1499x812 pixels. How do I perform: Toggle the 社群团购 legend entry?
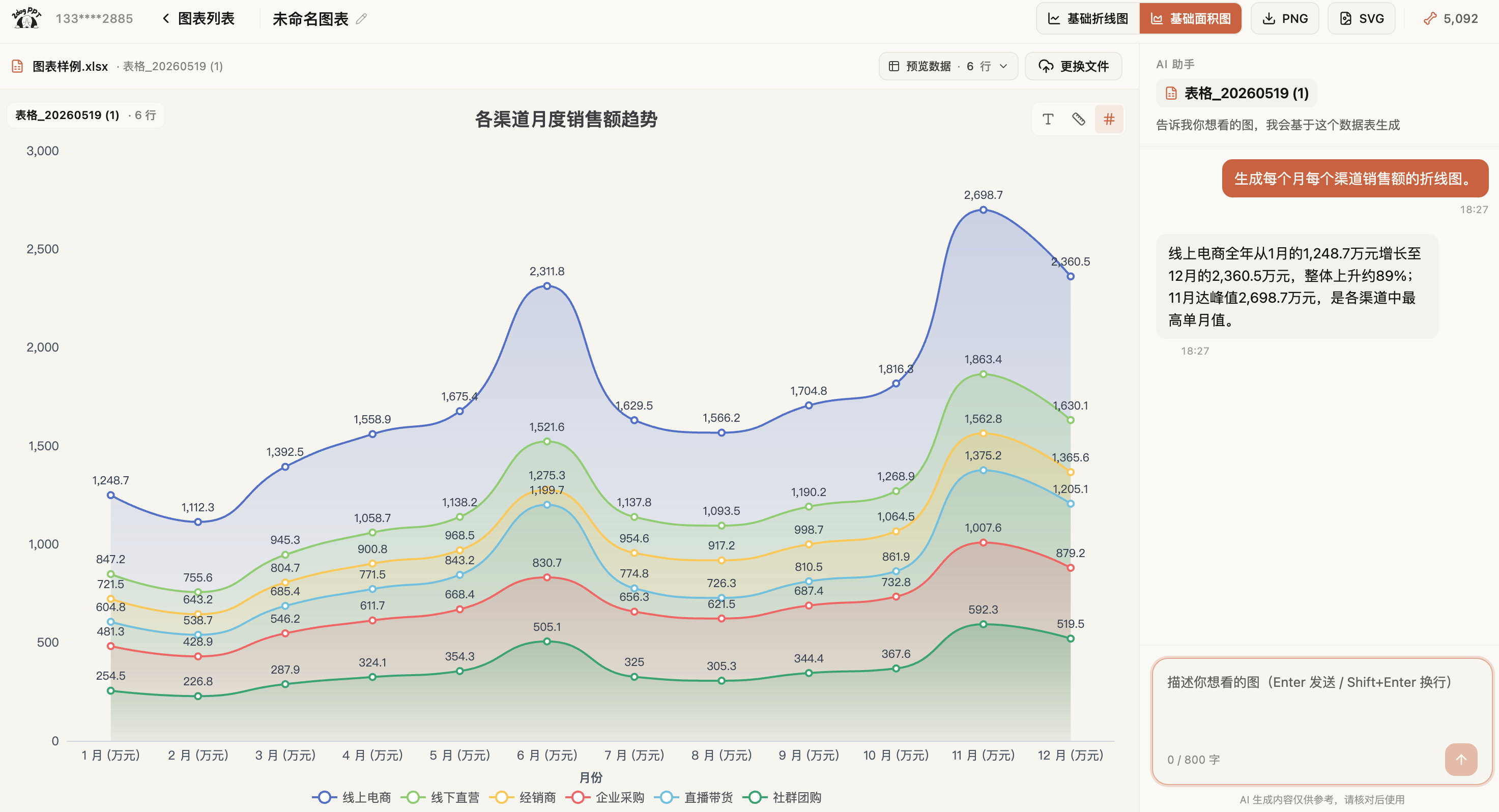(x=782, y=797)
